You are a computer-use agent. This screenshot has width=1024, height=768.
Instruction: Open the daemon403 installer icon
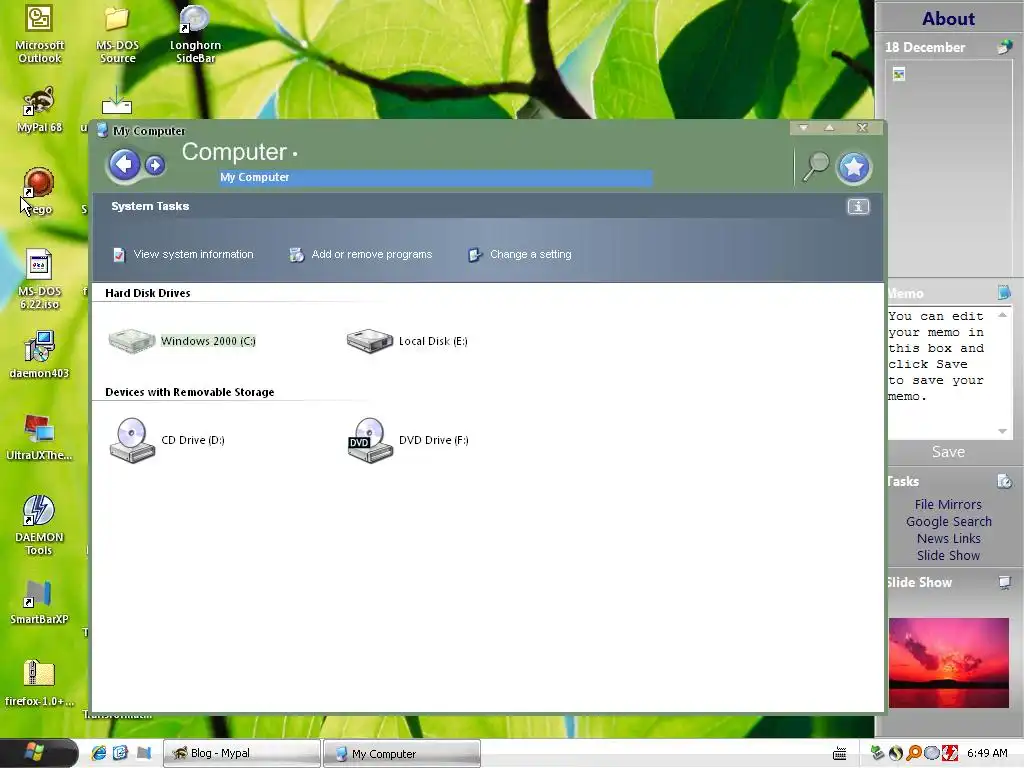39,355
